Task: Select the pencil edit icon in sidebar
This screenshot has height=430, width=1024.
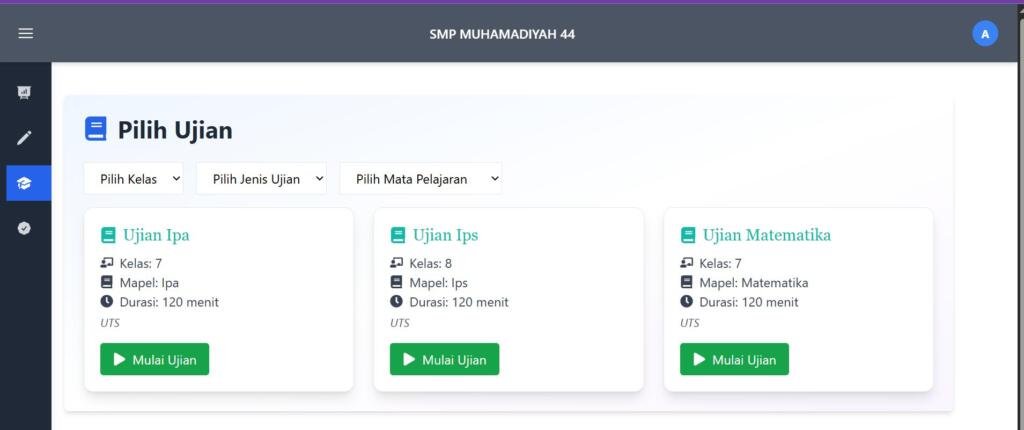Action: pyautogui.click(x=25, y=138)
